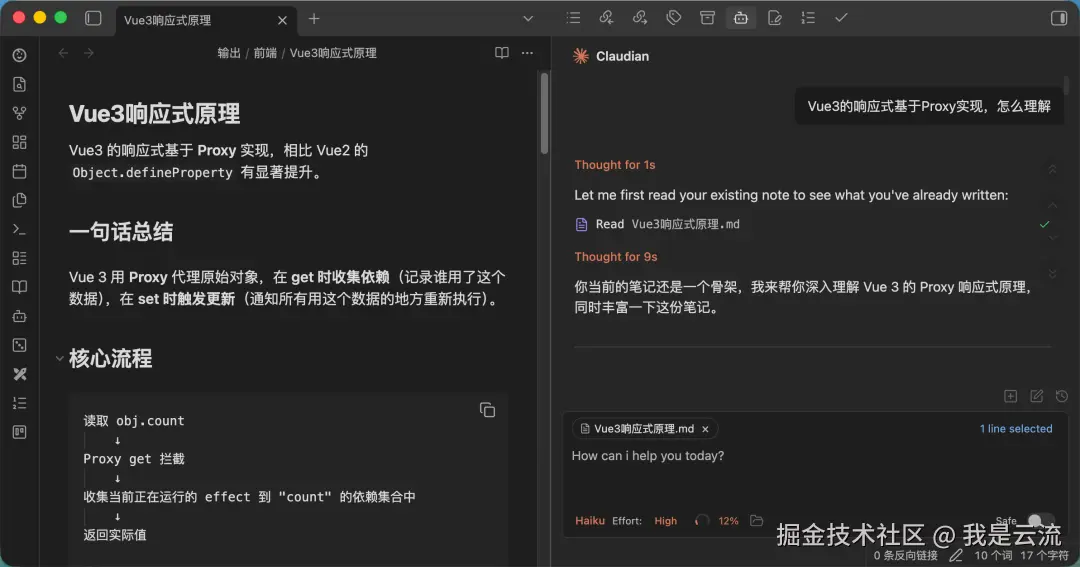The image size is (1080, 567).
Task: Click the 10 个词 word count
Action: (993, 555)
